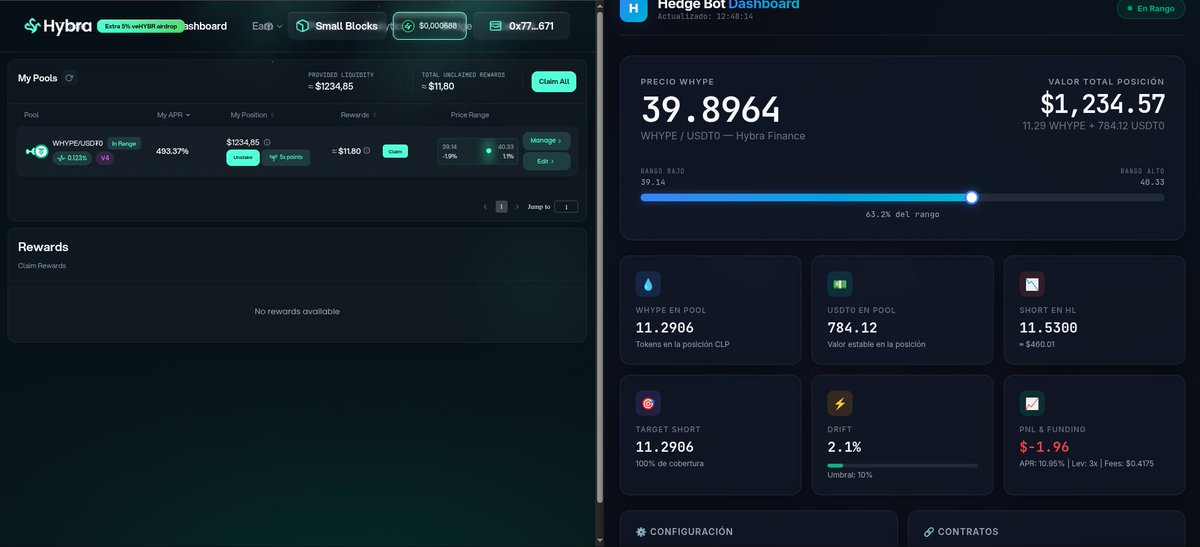Screen dimensions: 1200x547
Task: Click the link icon next to Contratos
Action: point(929,532)
